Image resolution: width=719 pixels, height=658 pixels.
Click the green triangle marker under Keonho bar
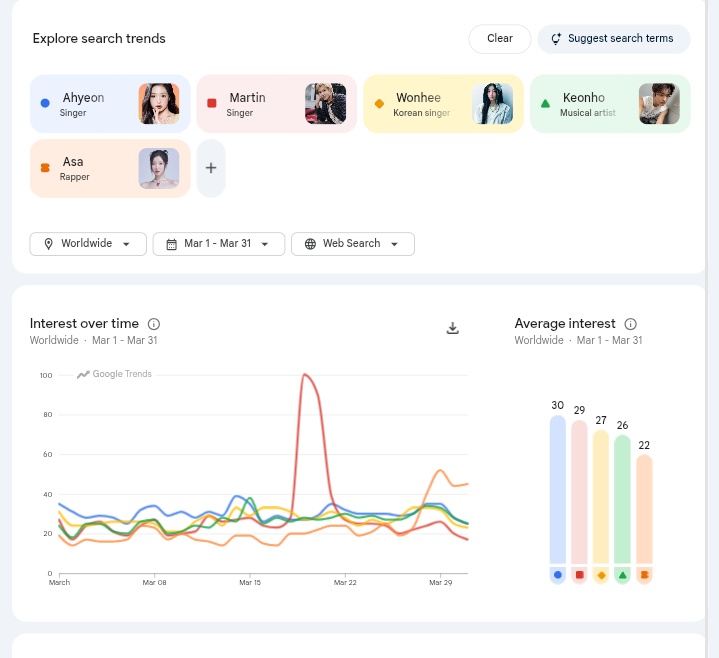622,575
